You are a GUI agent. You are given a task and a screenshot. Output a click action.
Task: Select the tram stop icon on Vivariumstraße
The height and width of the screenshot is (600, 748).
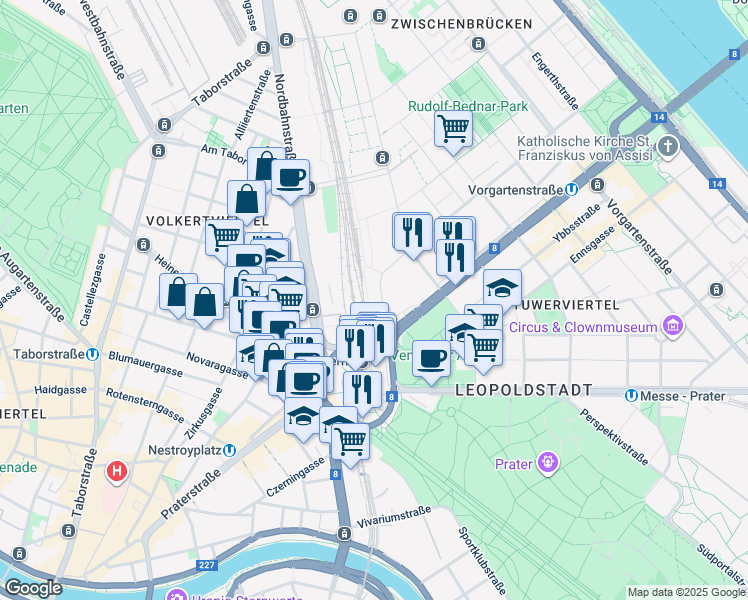[344, 533]
